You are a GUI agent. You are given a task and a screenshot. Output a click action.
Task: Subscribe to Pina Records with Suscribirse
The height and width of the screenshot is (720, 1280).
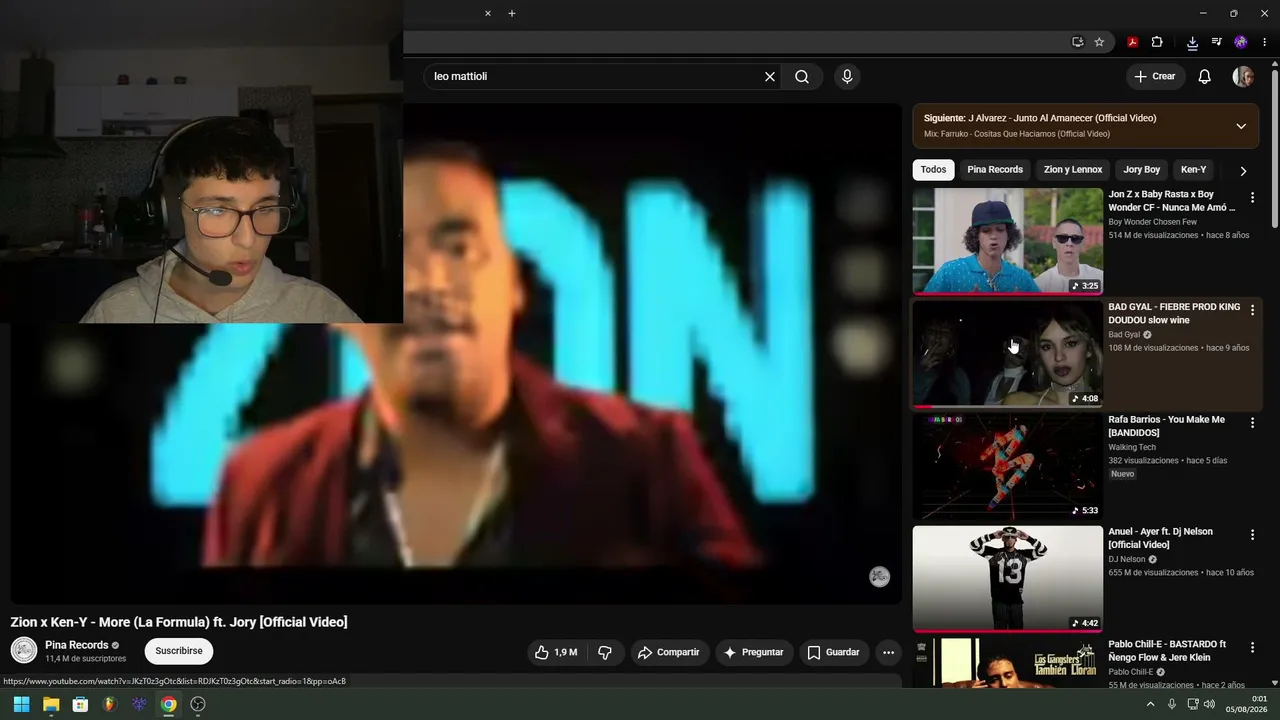click(179, 651)
